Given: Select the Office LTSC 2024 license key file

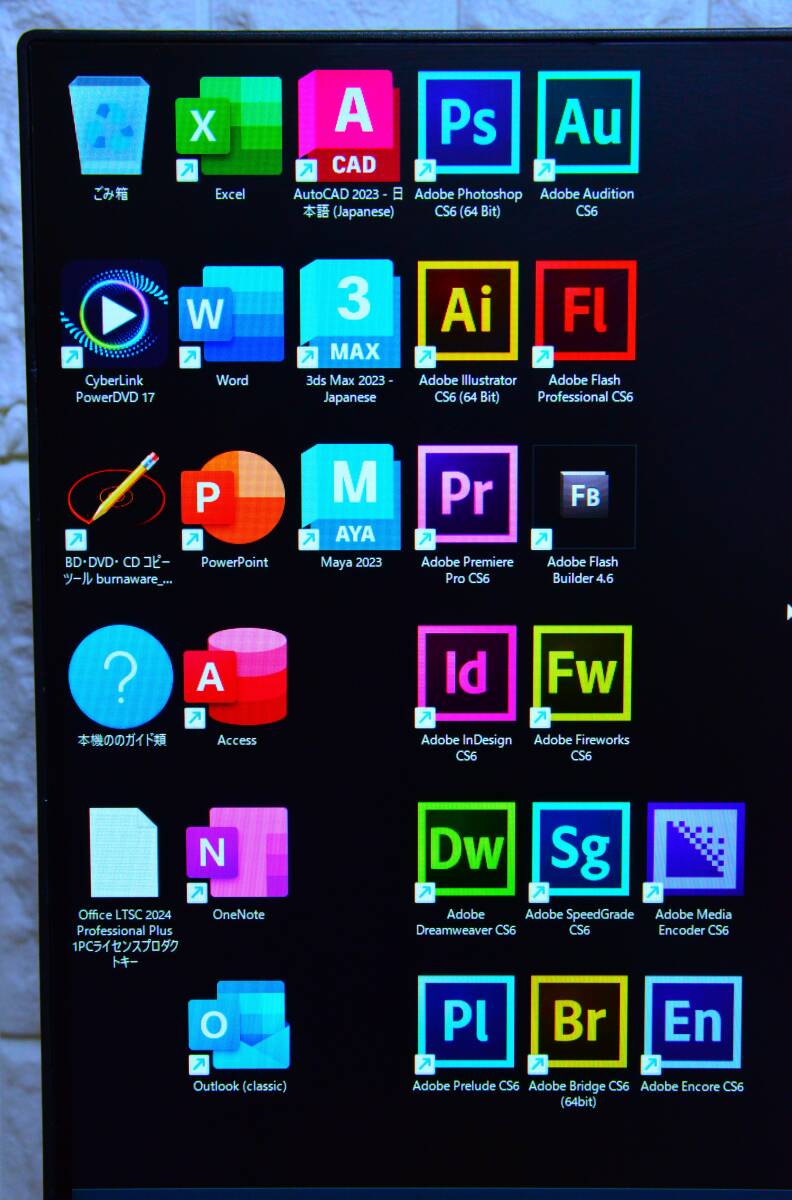Looking at the screenshot, I should tap(124, 852).
